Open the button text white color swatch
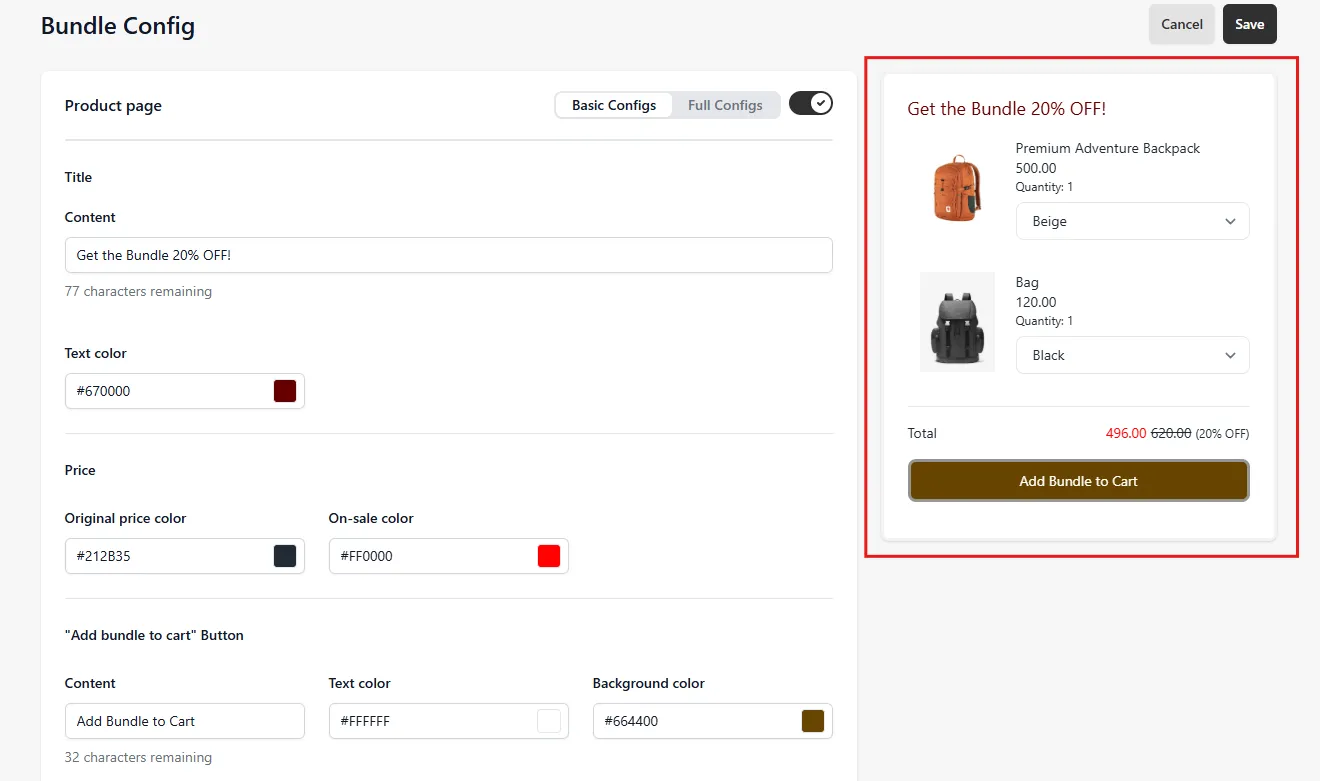The height and width of the screenshot is (781, 1320). (x=549, y=721)
